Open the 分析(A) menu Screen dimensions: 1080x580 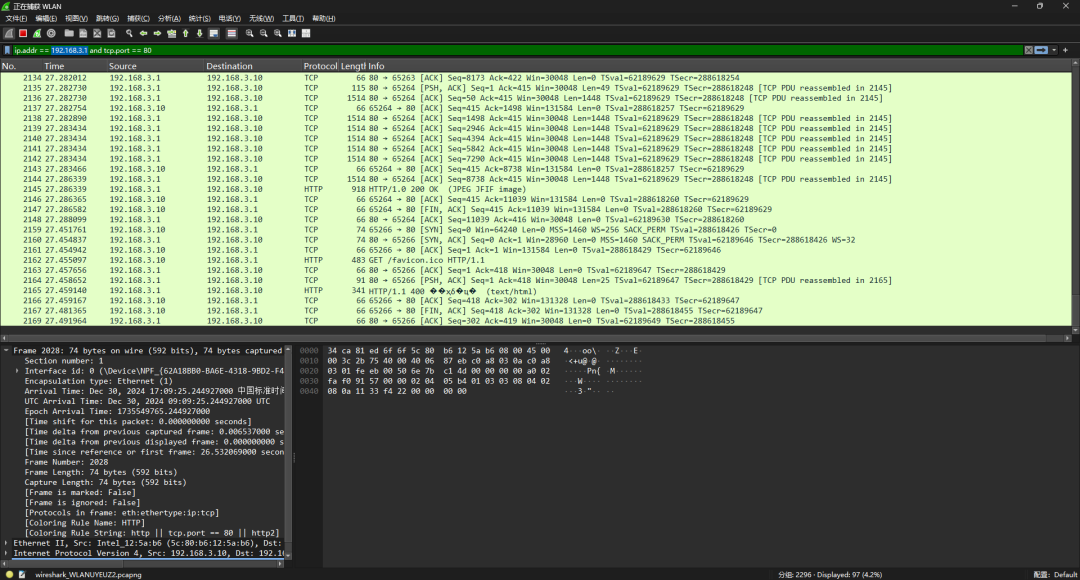(169, 19)
